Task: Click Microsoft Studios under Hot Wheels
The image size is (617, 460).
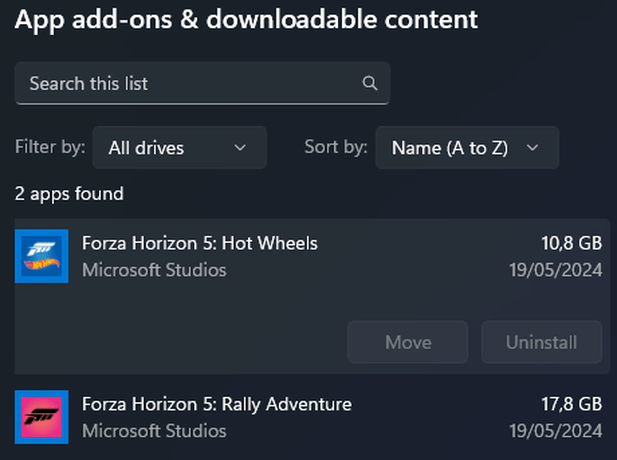Action: 154,270
